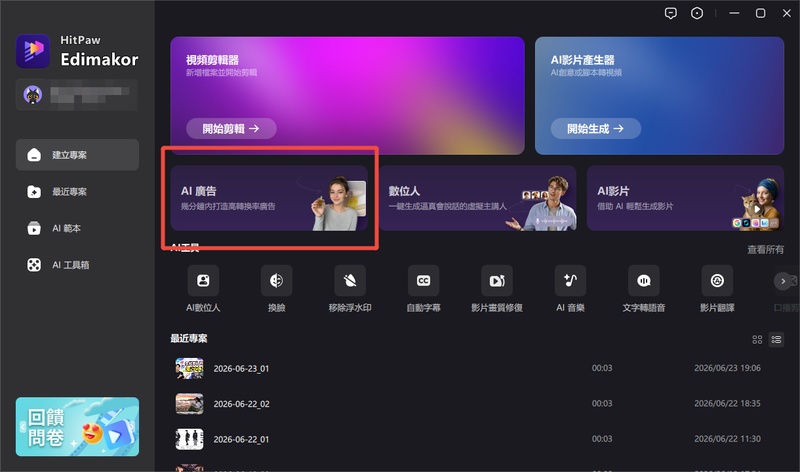This screenshot has width=800, height=472.
Task: Launch the AI 音樂 tool
Action: (x=570, y=281)
